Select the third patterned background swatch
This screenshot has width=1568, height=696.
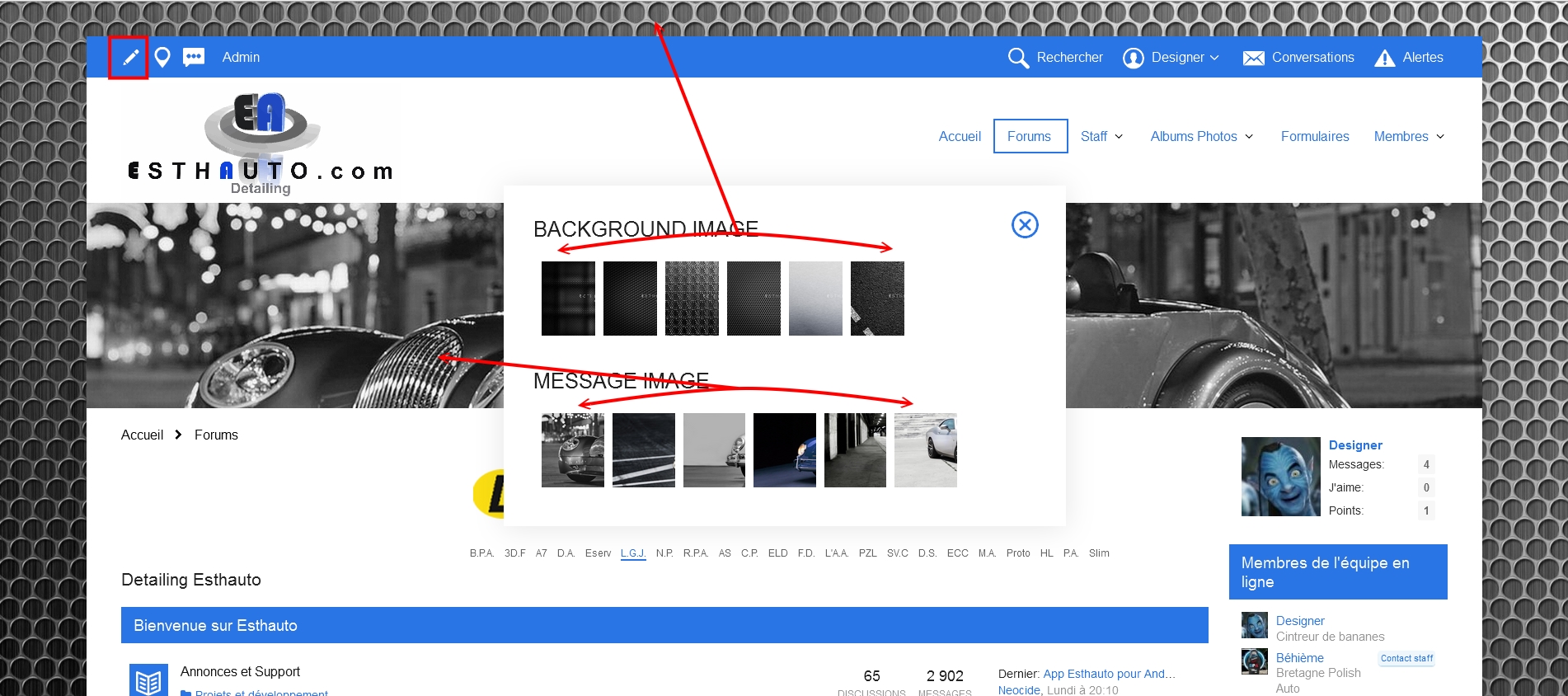(x=692, y=299)
